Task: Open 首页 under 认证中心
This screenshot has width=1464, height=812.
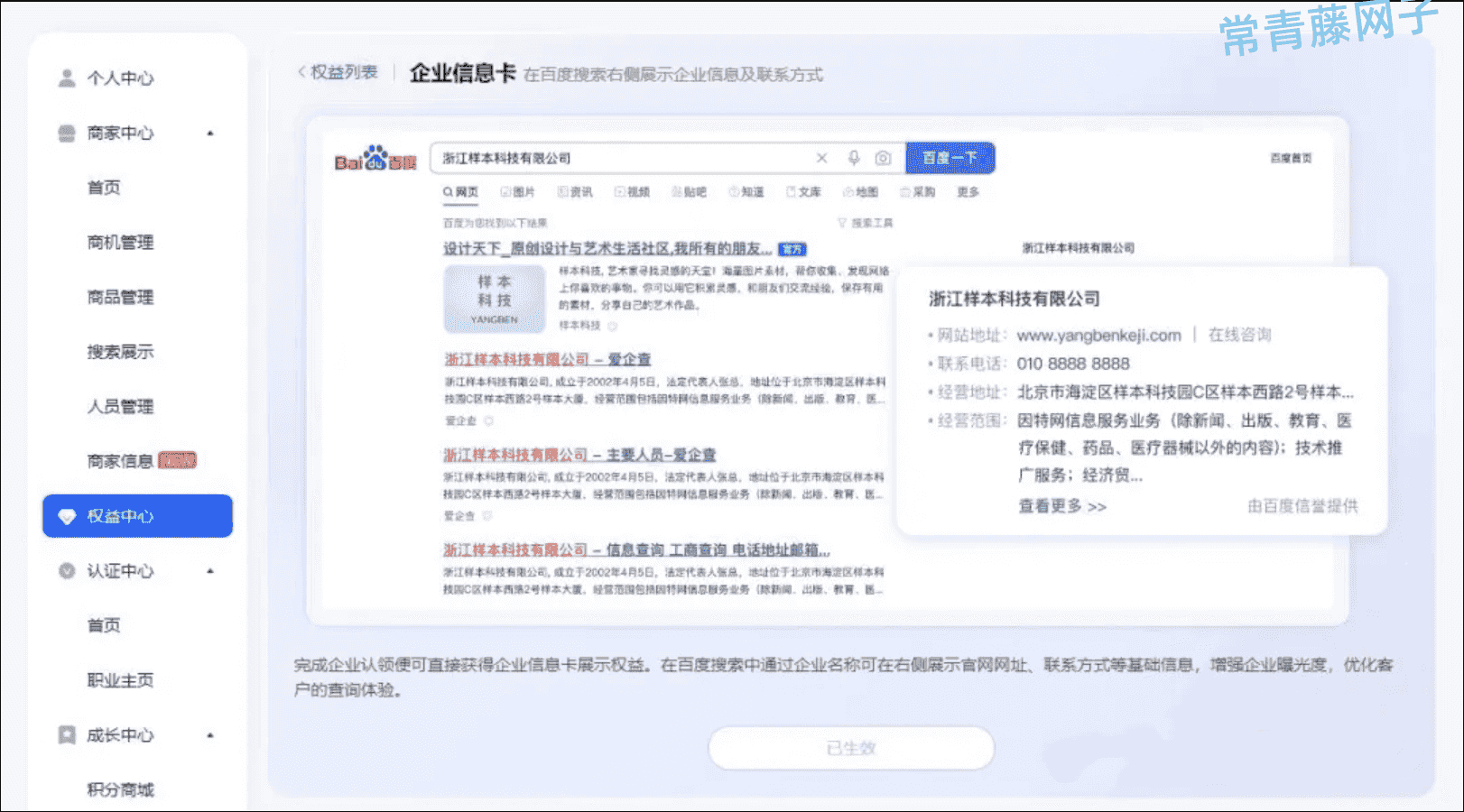Action: pyautogui.click(x=104, y=625)
